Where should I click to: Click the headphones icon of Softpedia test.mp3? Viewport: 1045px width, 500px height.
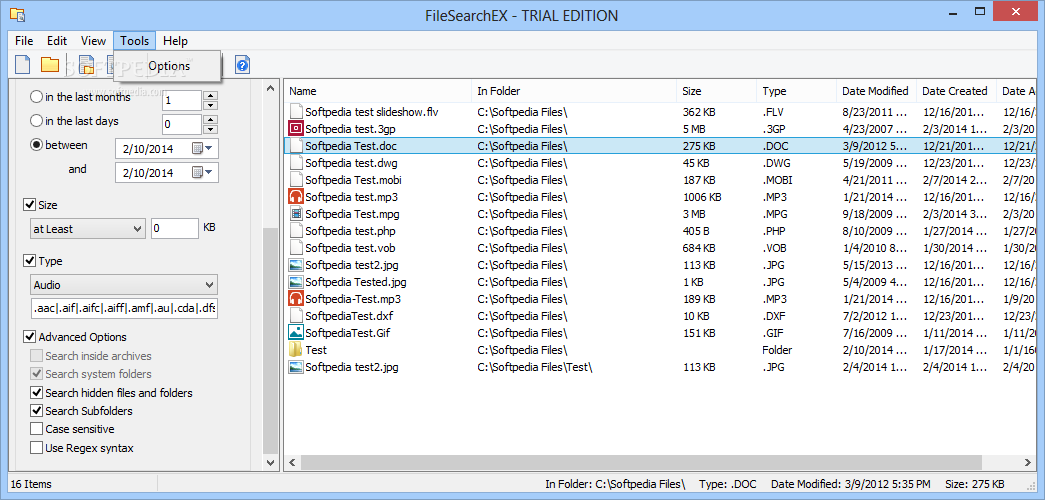point(296,197)
